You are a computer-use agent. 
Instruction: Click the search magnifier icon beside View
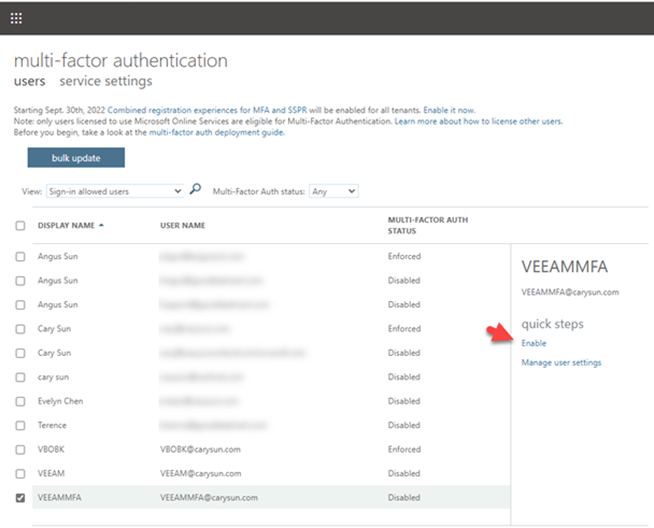(x=196, y=189)
